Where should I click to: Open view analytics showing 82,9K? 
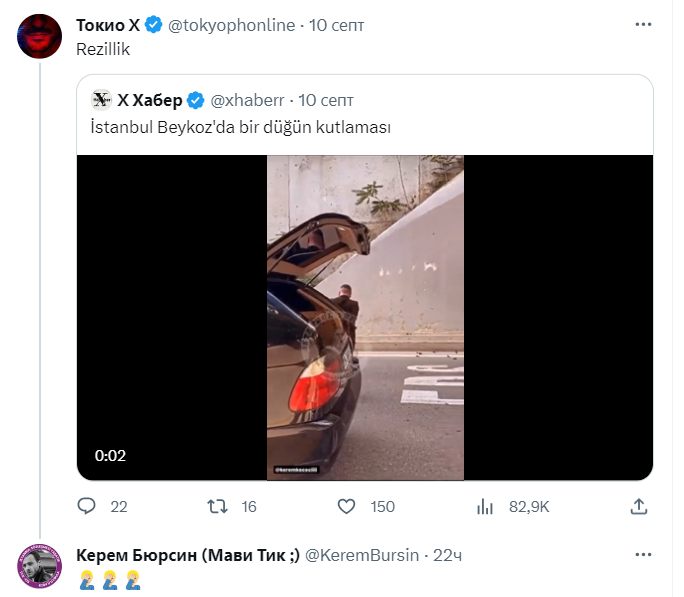click(485, 507)
